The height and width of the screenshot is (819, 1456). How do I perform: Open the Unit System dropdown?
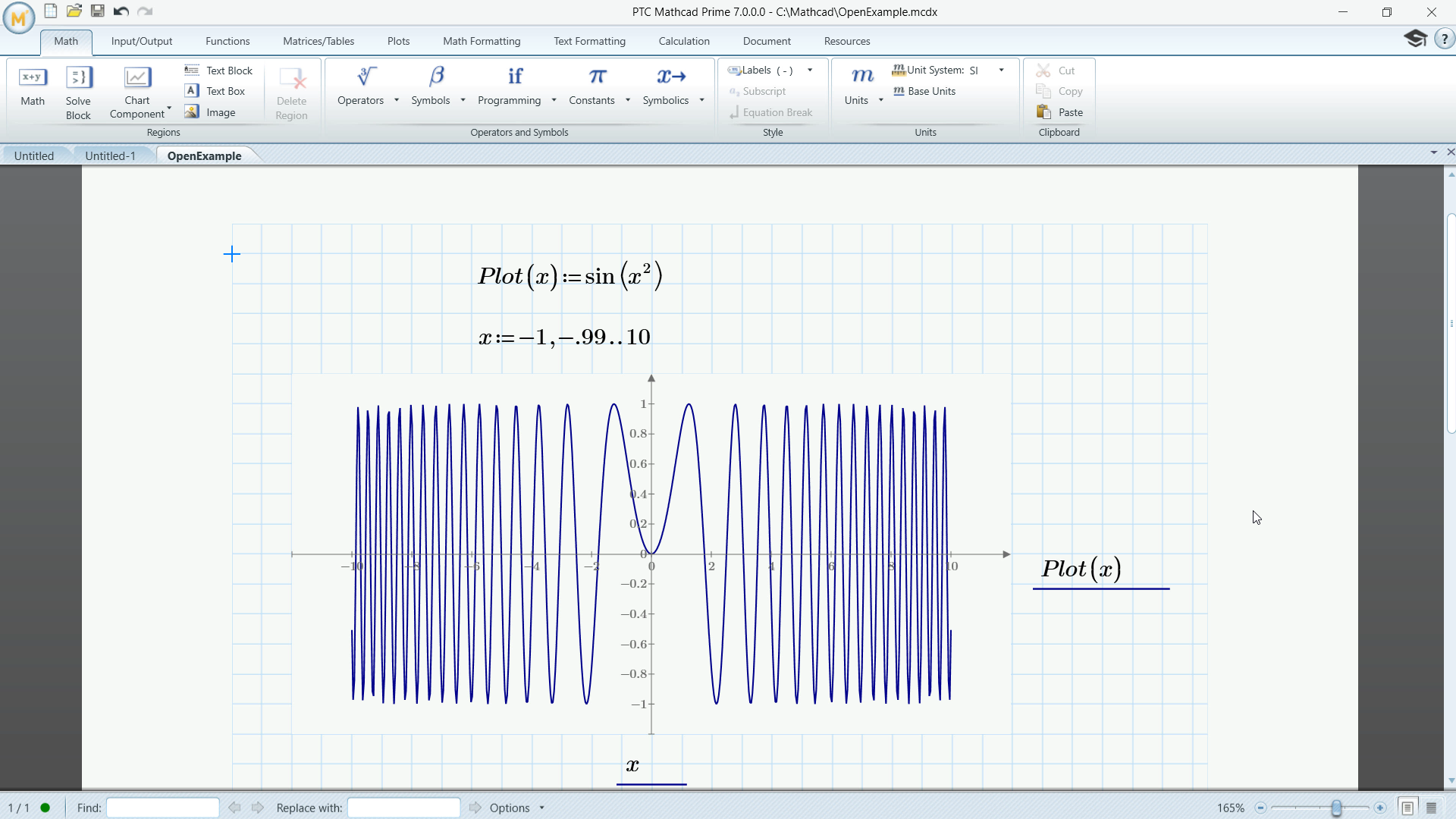[1000, 70]
